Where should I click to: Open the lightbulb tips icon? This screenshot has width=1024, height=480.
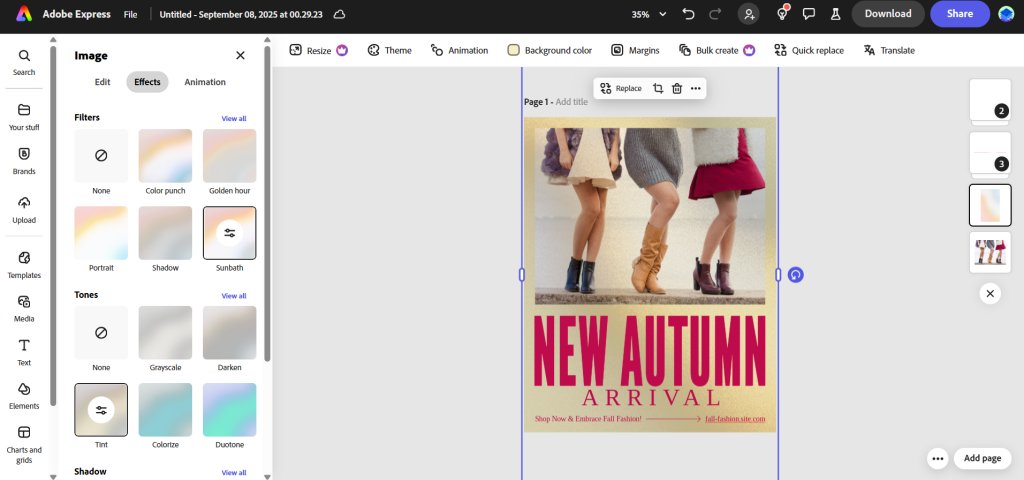coord(782,14)
